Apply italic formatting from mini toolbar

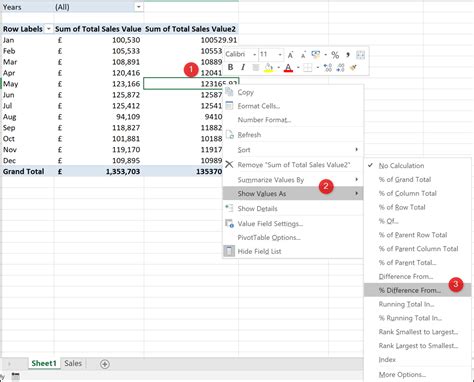(243, 67)
